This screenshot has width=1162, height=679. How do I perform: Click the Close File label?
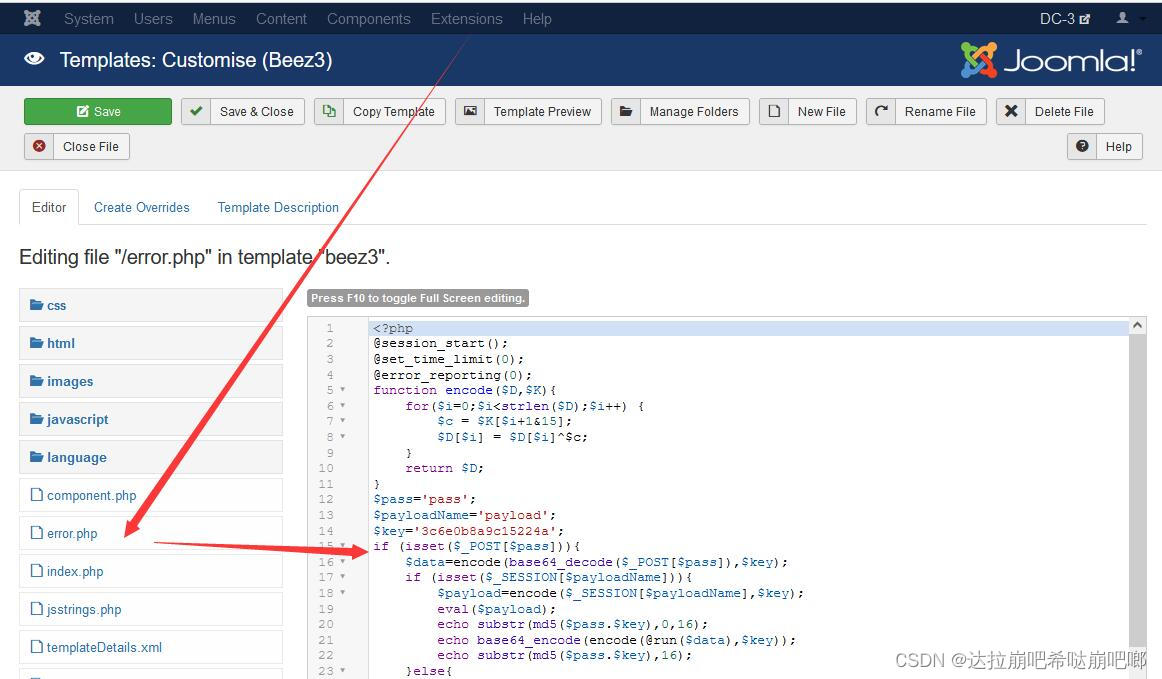(90, 147)
